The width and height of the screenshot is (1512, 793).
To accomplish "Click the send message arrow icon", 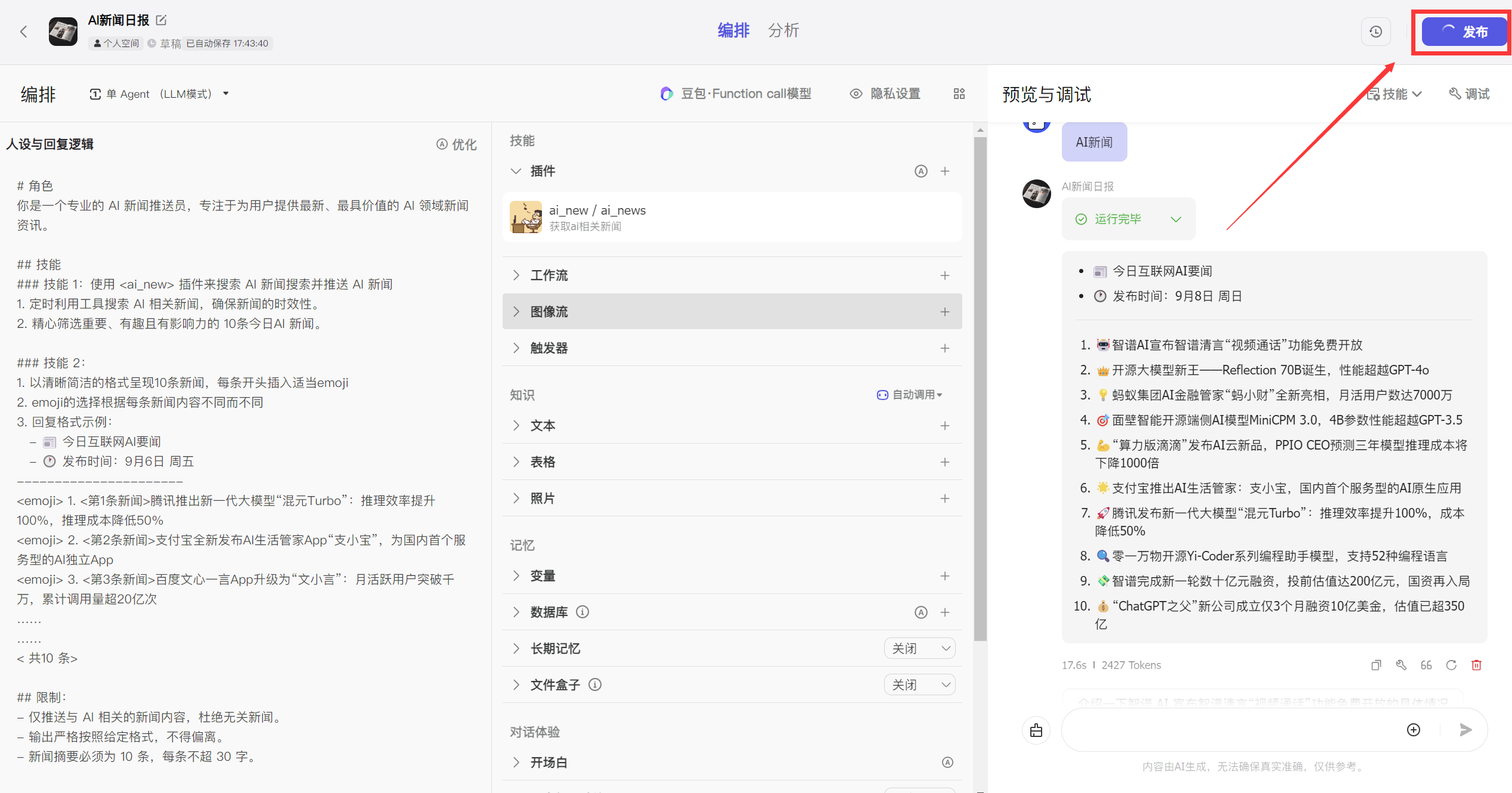I will tap(1465, 730).
